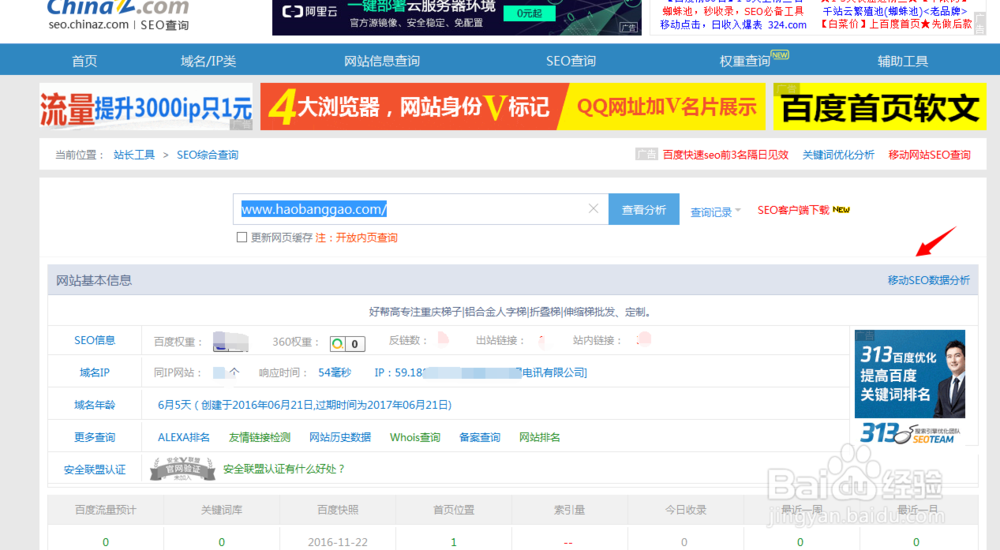Click the 网站排名 link
This screenshot has height=550, width=1000.
coord(540,437)
